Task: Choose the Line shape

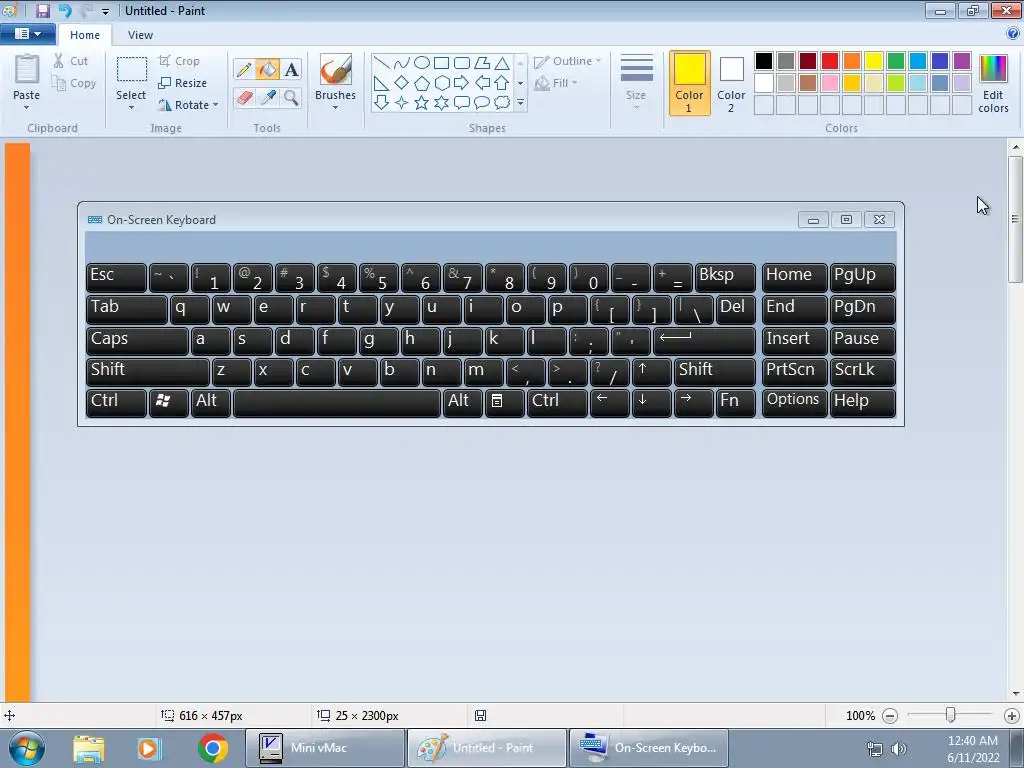Action: pyautogui.click(x=382, y=63)
